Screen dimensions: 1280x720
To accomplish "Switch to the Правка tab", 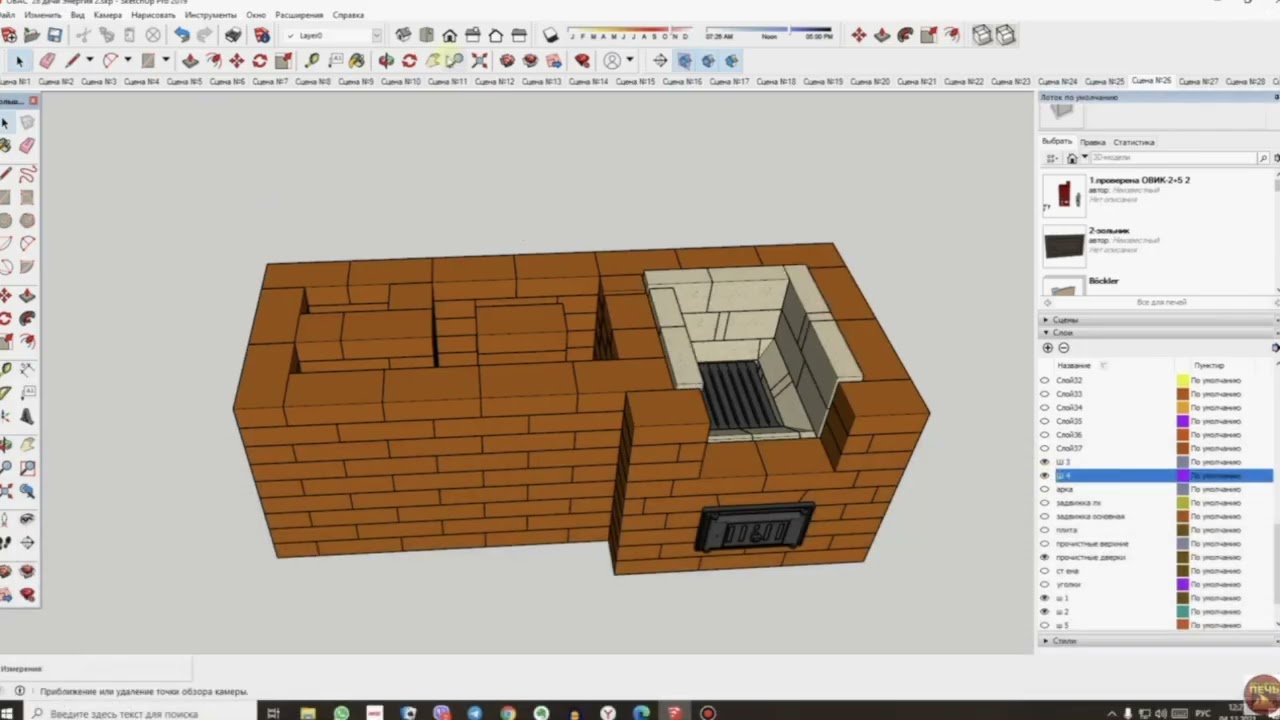I will coord(1092,142).
